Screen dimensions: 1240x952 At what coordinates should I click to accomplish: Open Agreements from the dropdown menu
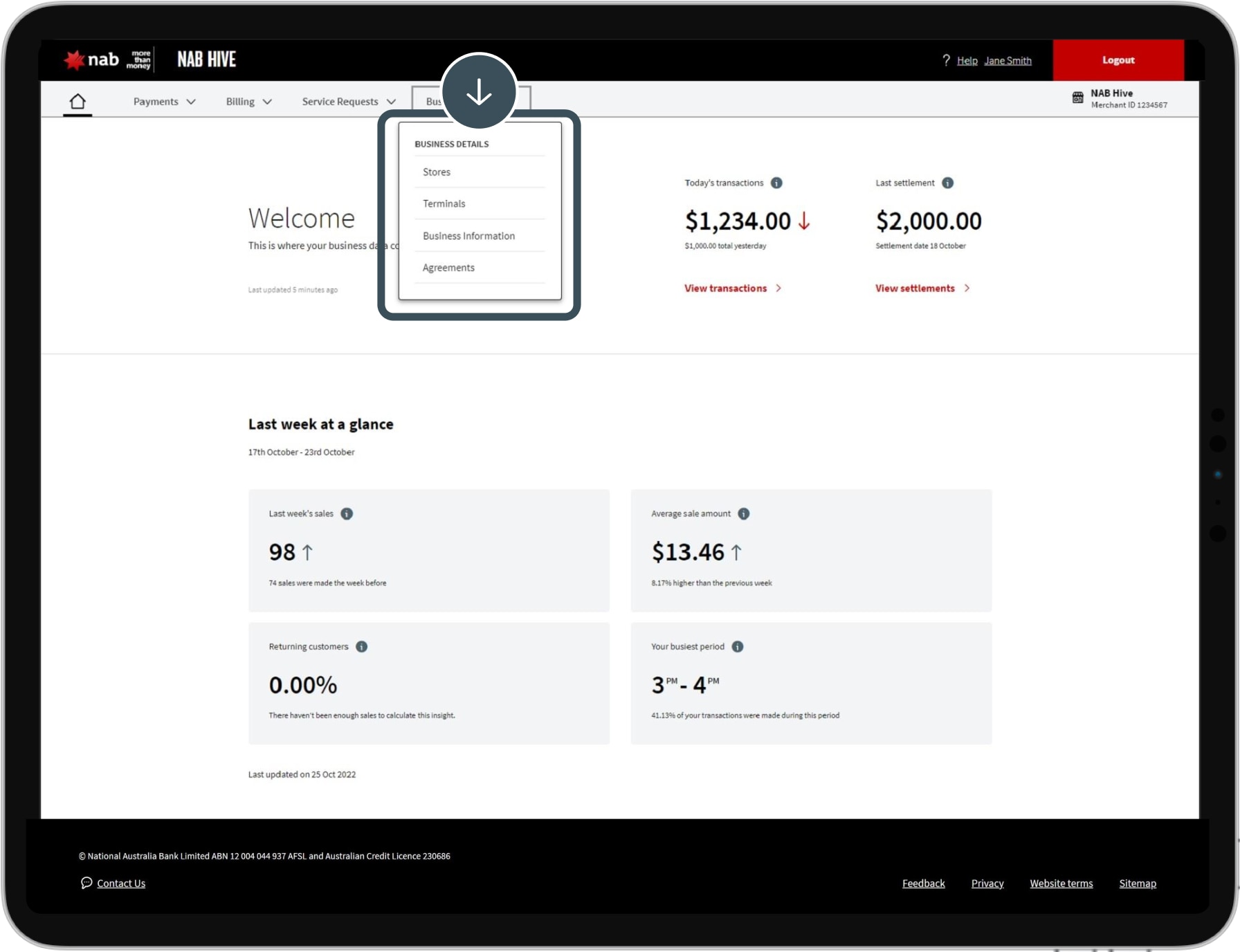448,268
